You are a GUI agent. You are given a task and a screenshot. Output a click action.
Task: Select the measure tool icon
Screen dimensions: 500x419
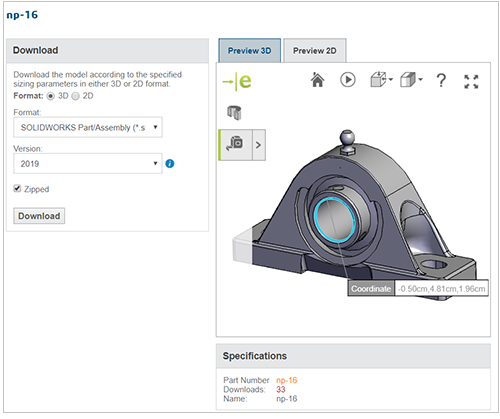coord(235,145)
